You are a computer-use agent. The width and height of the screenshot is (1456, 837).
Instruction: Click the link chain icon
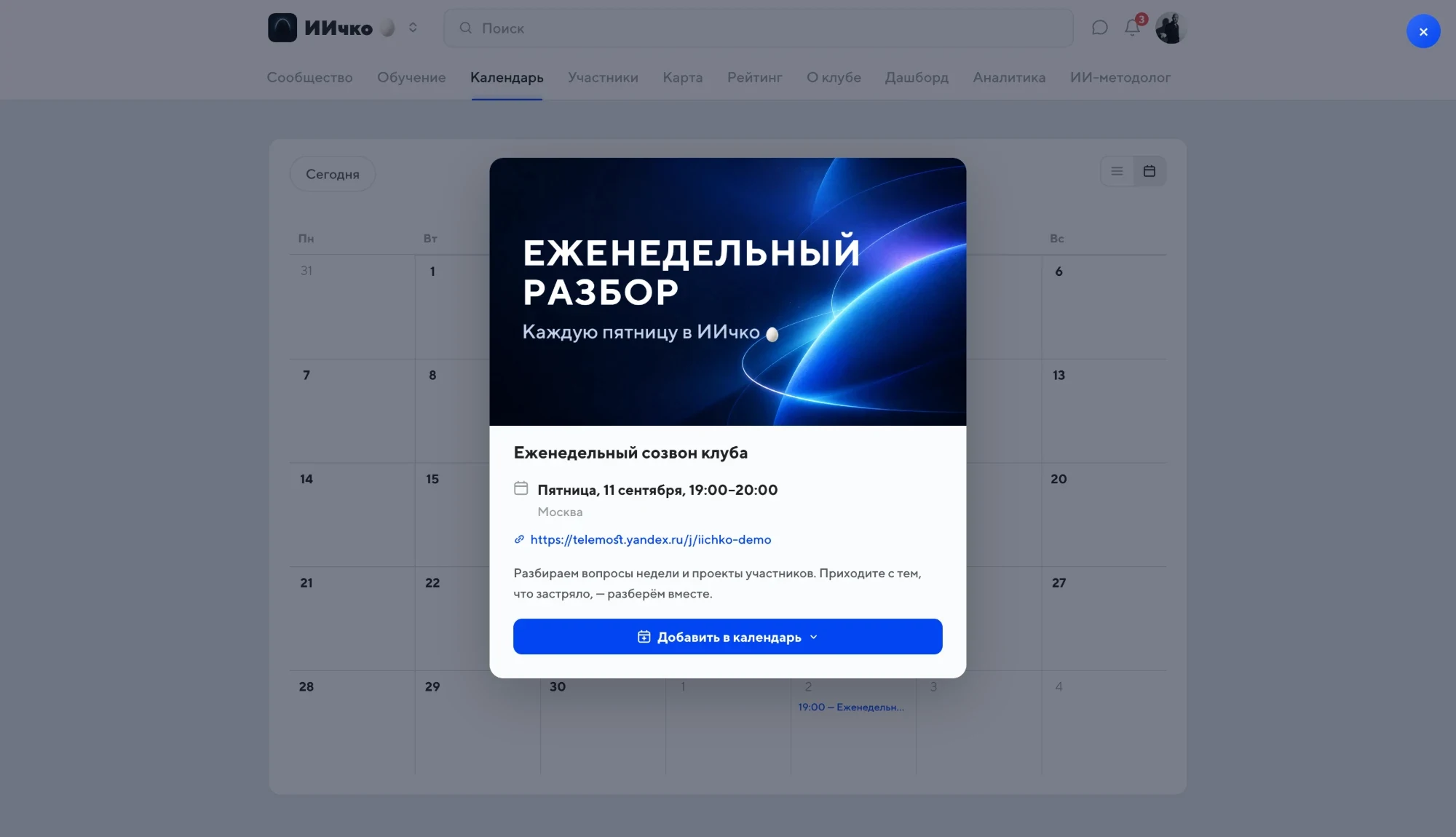pyautogui.click(x=519, y=539)
